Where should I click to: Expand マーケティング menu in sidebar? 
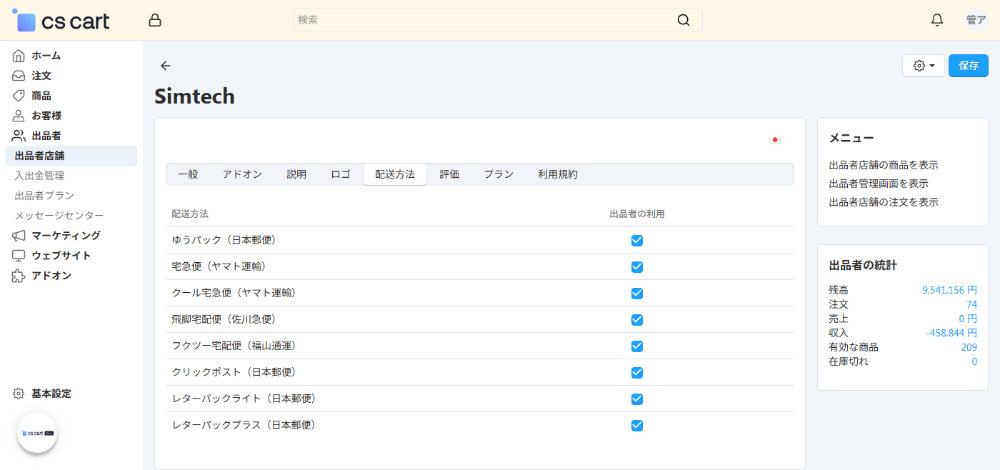pos(65,235)
